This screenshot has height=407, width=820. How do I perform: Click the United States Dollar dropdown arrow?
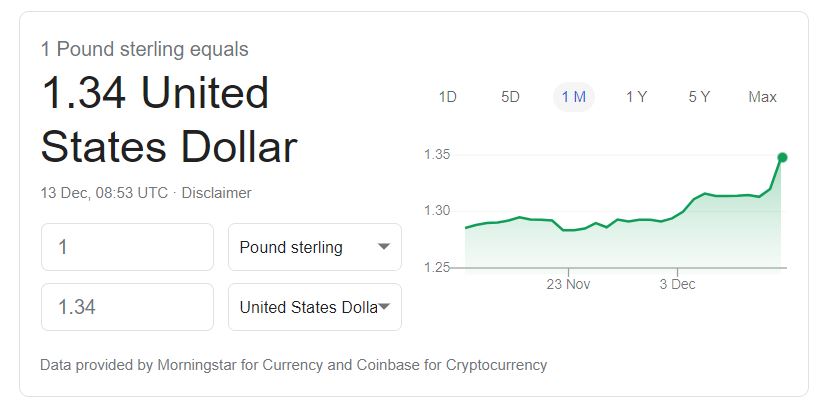(383, 307)
